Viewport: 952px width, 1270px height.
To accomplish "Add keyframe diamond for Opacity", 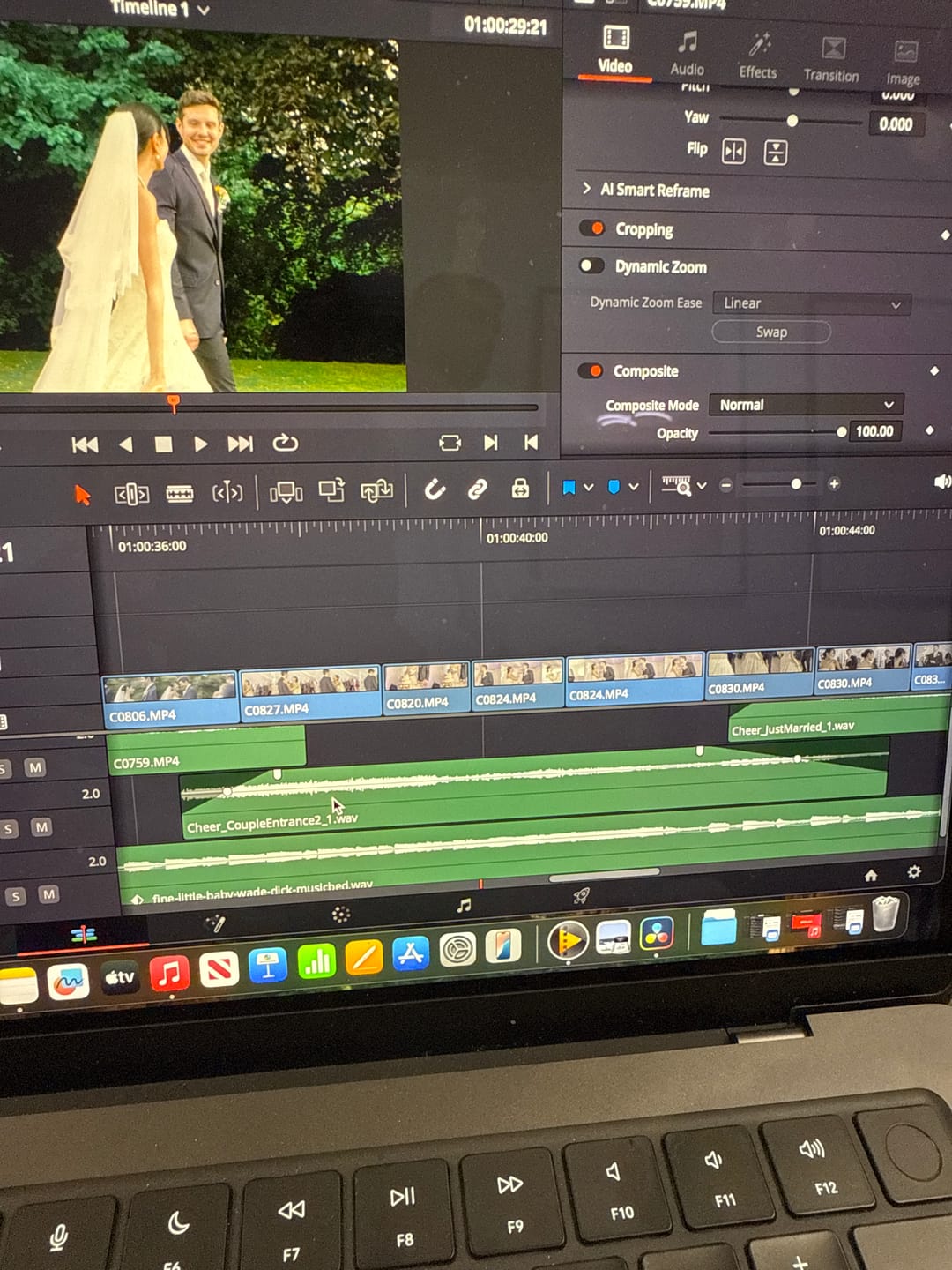I will (929, 430).
